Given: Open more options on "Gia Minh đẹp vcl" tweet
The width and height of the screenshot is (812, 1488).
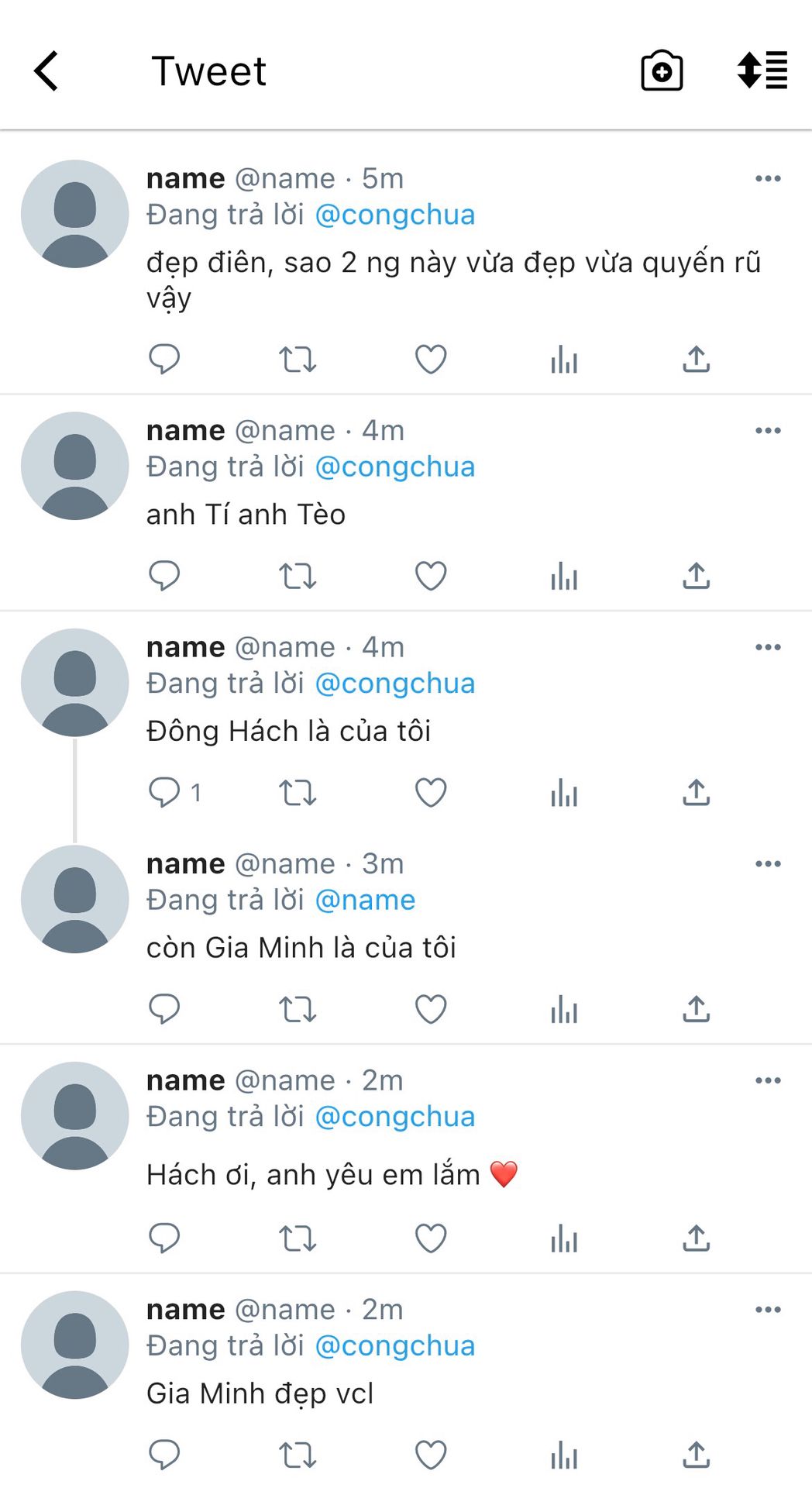Looking at the screenshot, I should [768, 1310].
